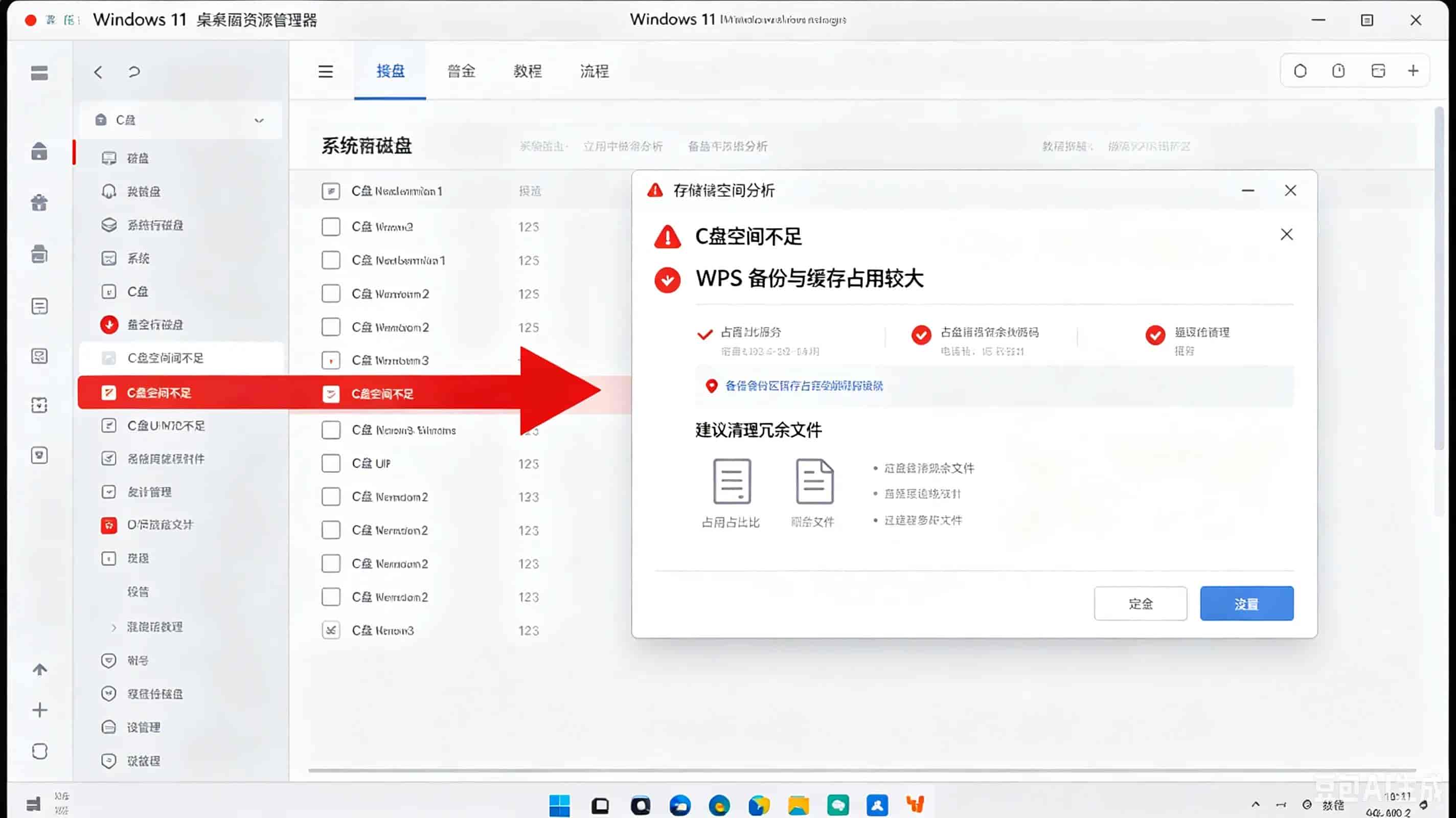Screen dimensions: 1456x818
Task: Click the back arrow in navigation pane
Action: pos(98,72)
